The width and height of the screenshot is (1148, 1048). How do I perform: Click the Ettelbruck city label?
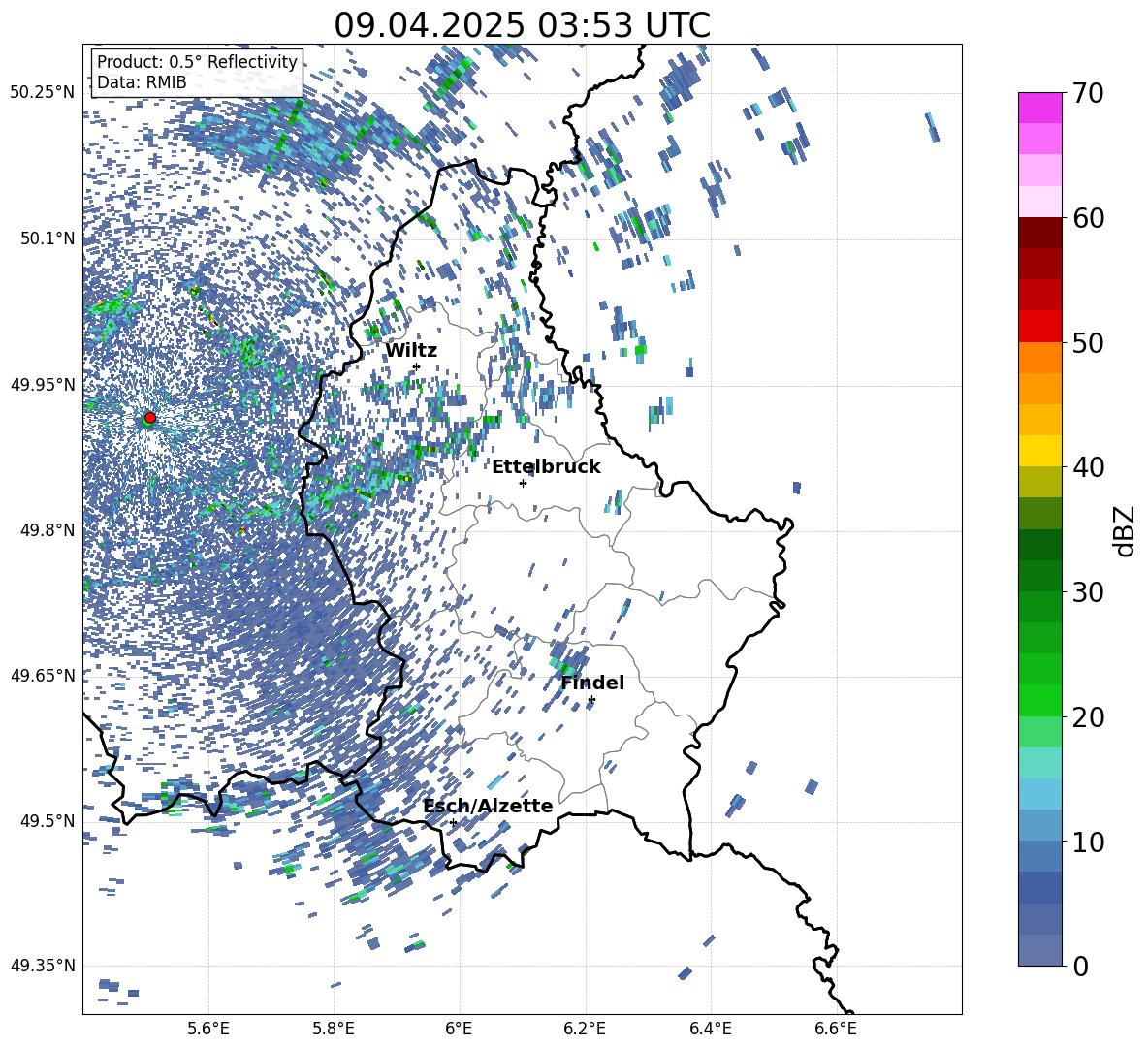(546, 467)
